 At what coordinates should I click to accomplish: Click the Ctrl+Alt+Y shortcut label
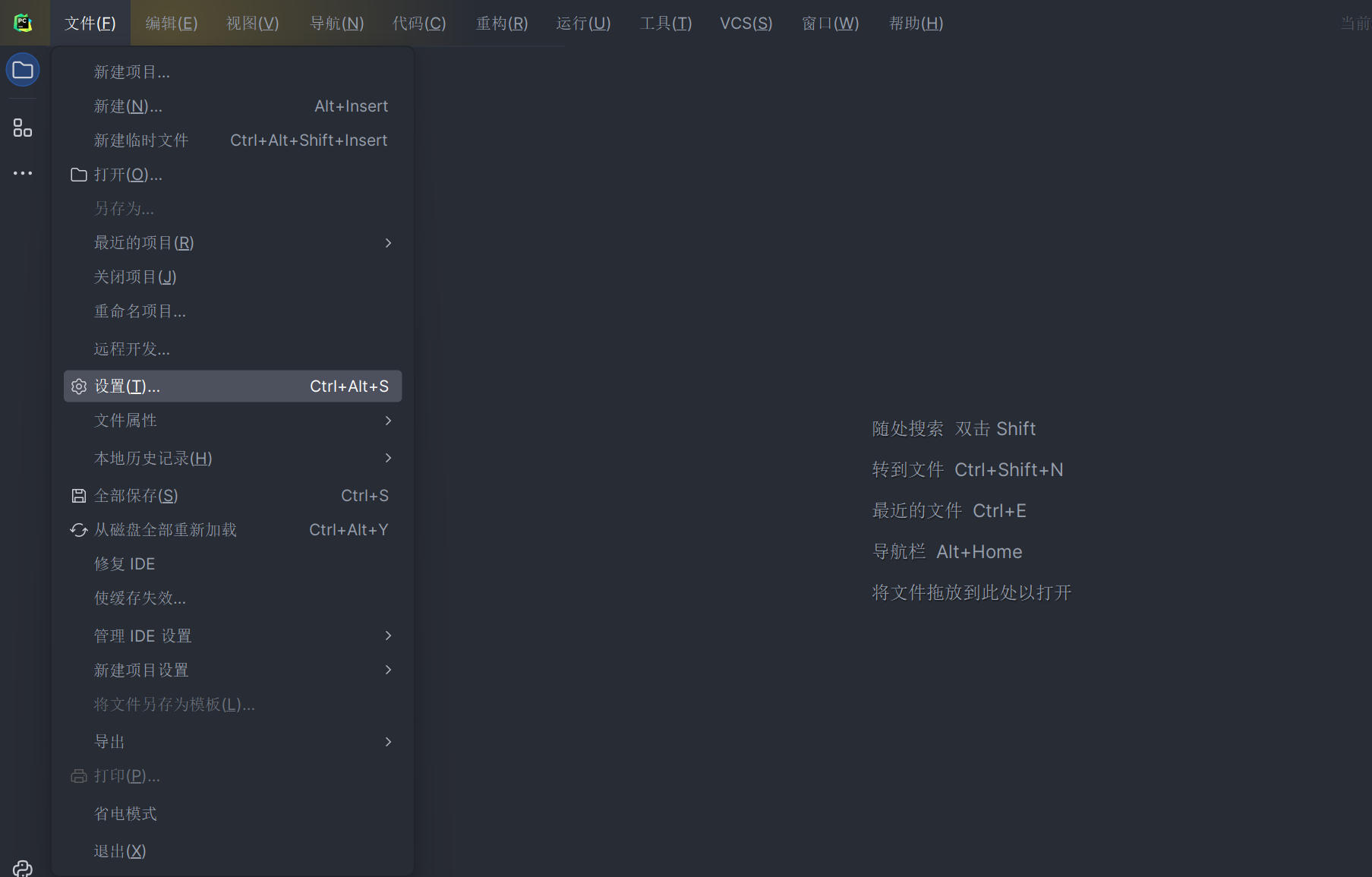pos(349,530)
